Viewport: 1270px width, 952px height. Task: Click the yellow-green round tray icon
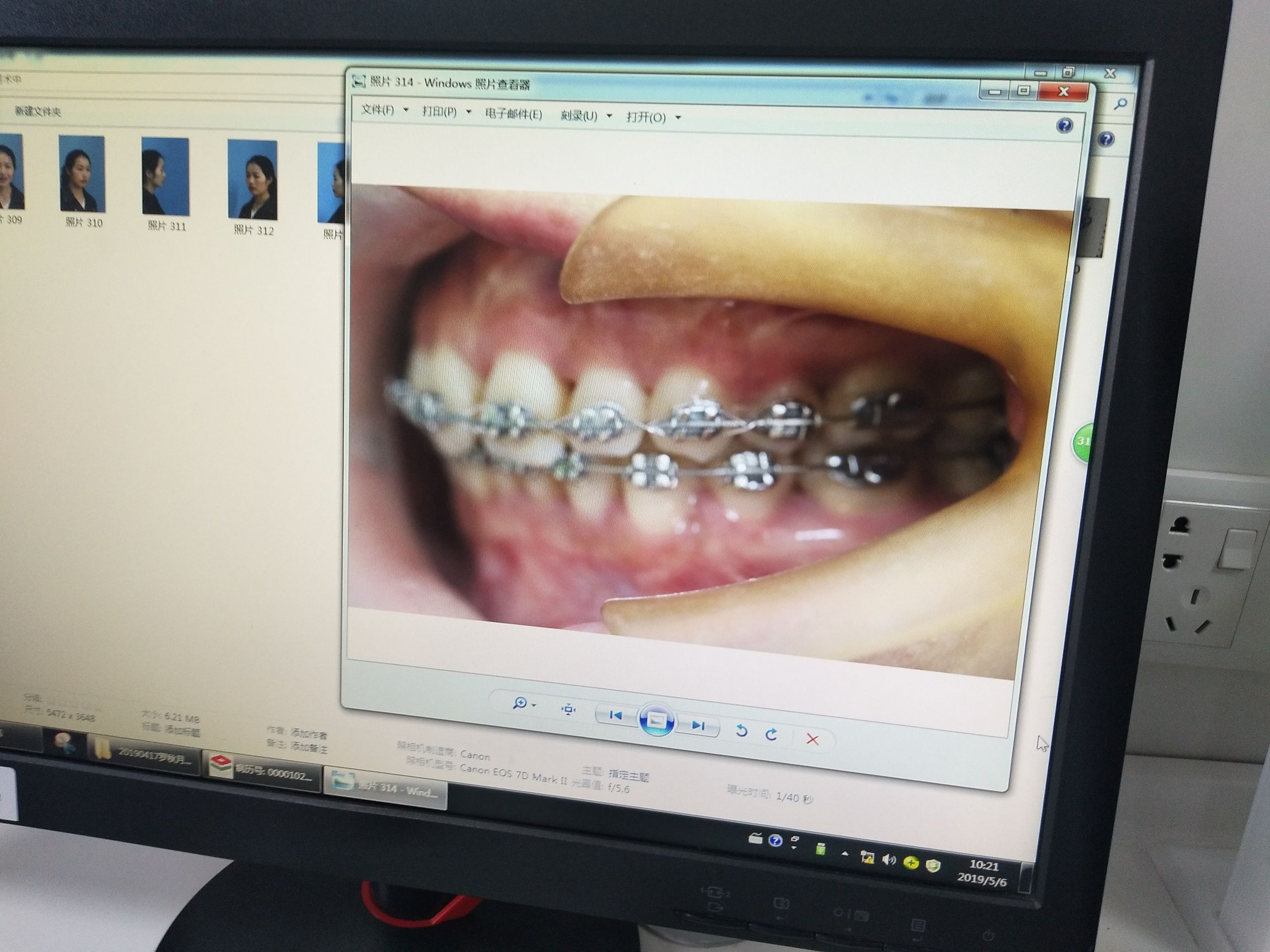tap(911, 863)
